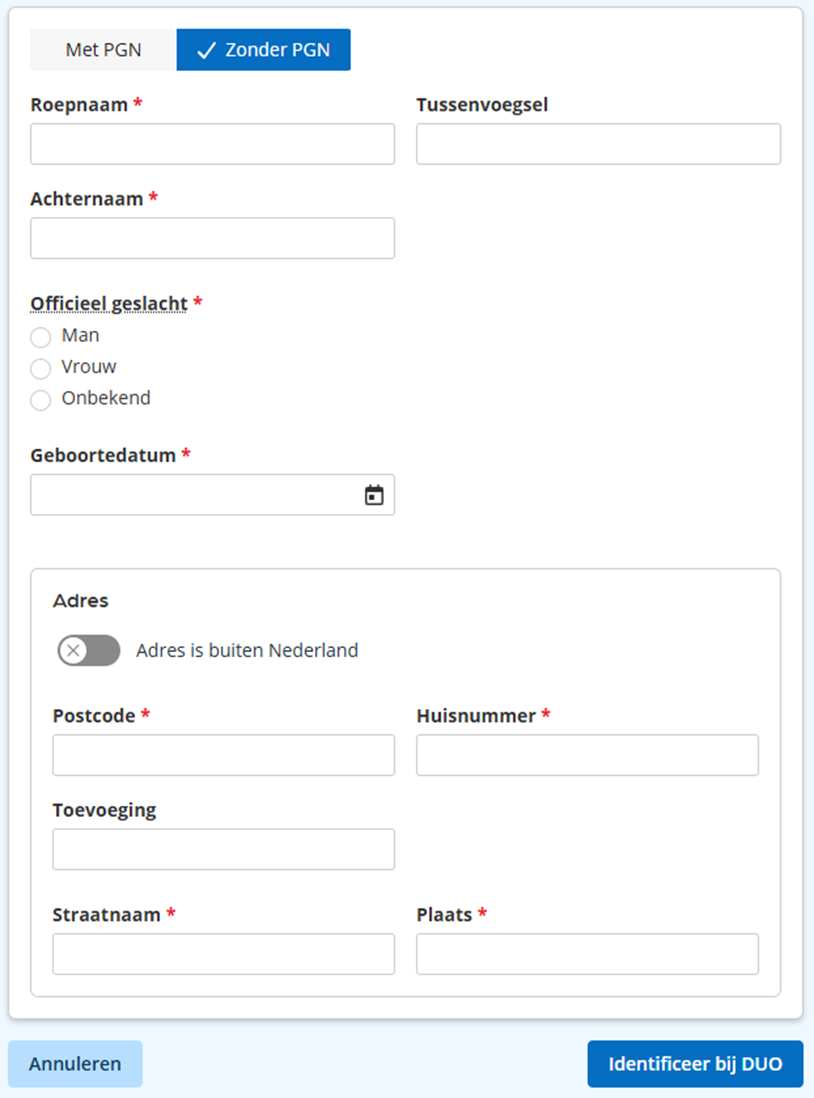This screenshot has width=814, height=1098.
Task: Focus the Plaats input field
Action: pos(587,954)
